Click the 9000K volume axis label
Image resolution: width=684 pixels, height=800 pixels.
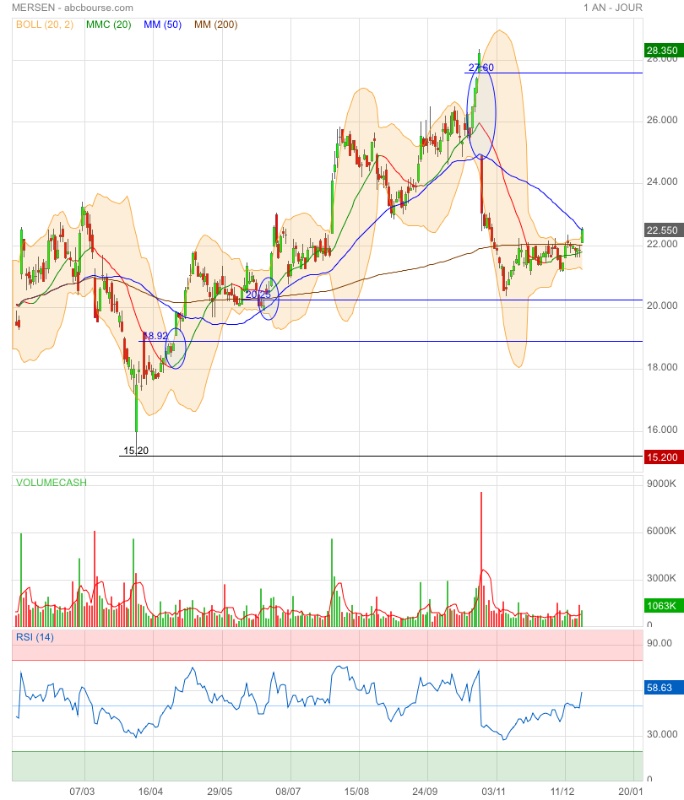point(662,483)
